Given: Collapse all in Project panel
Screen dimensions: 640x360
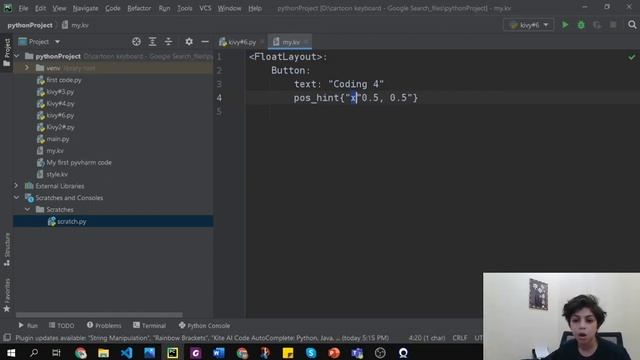Looking at the screenshot, I should (168, 42).
